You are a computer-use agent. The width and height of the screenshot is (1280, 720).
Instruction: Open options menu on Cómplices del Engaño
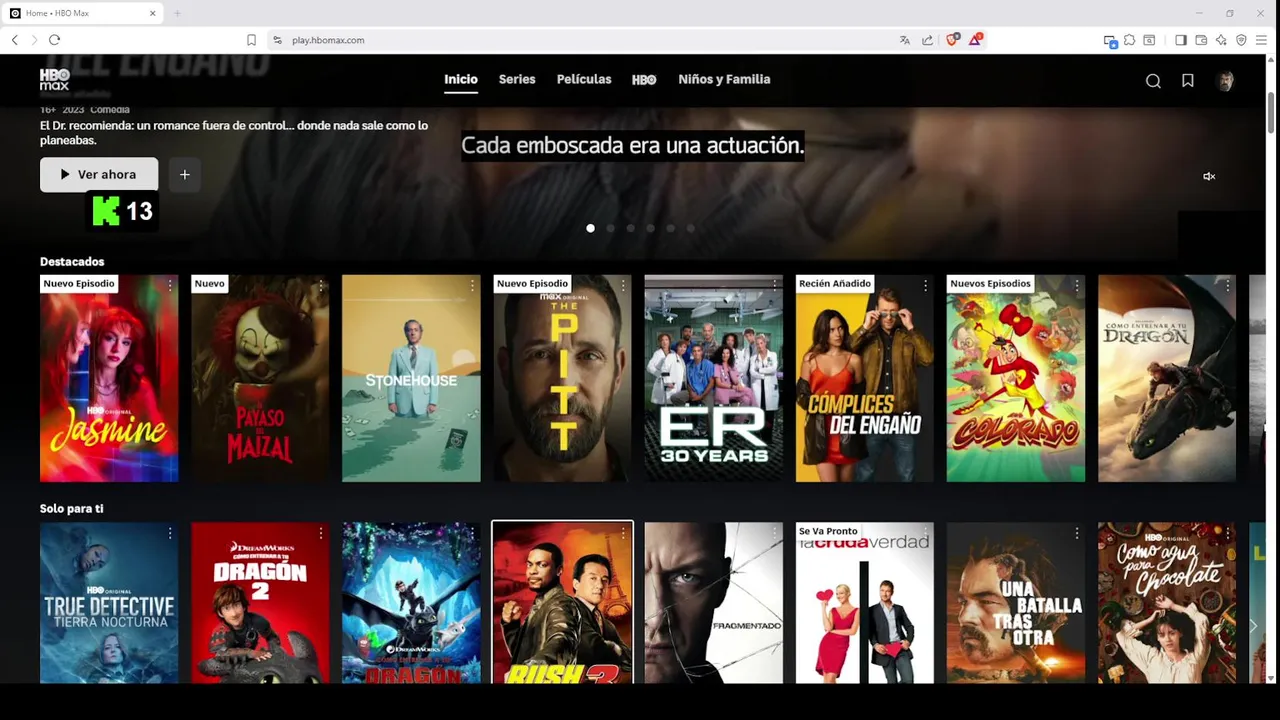pyautogui.click(x=925, y=286)
